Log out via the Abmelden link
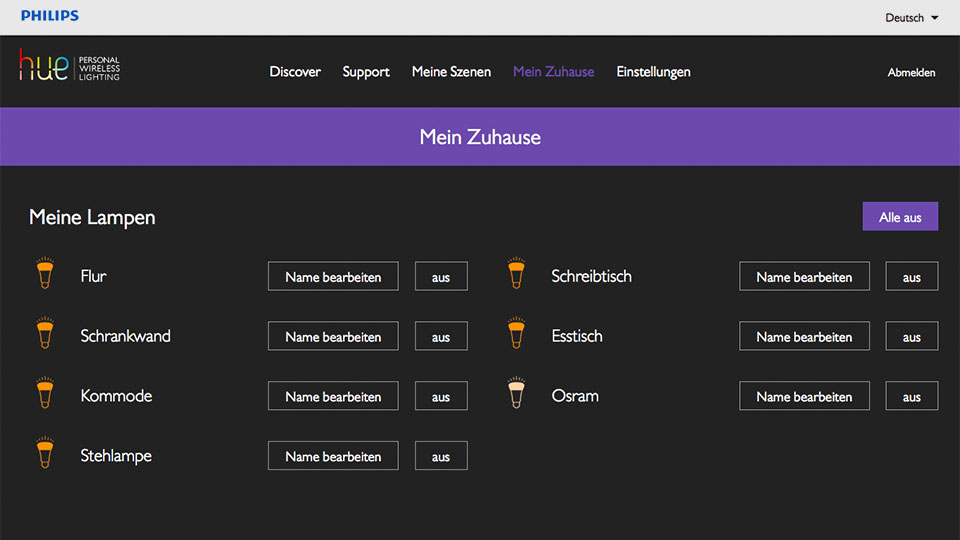Viewport: 960px width, 540px height. 911,73
